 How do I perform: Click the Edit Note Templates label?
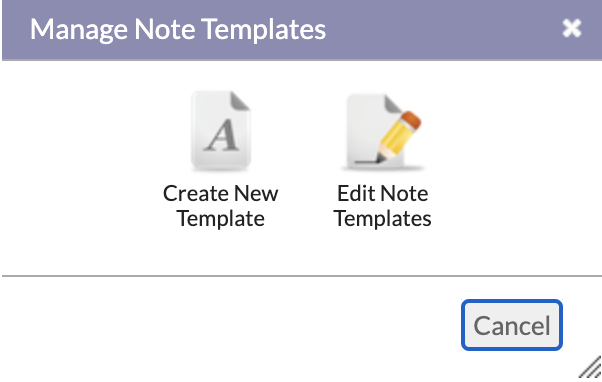pyautogui.click(x=382, y=206)
